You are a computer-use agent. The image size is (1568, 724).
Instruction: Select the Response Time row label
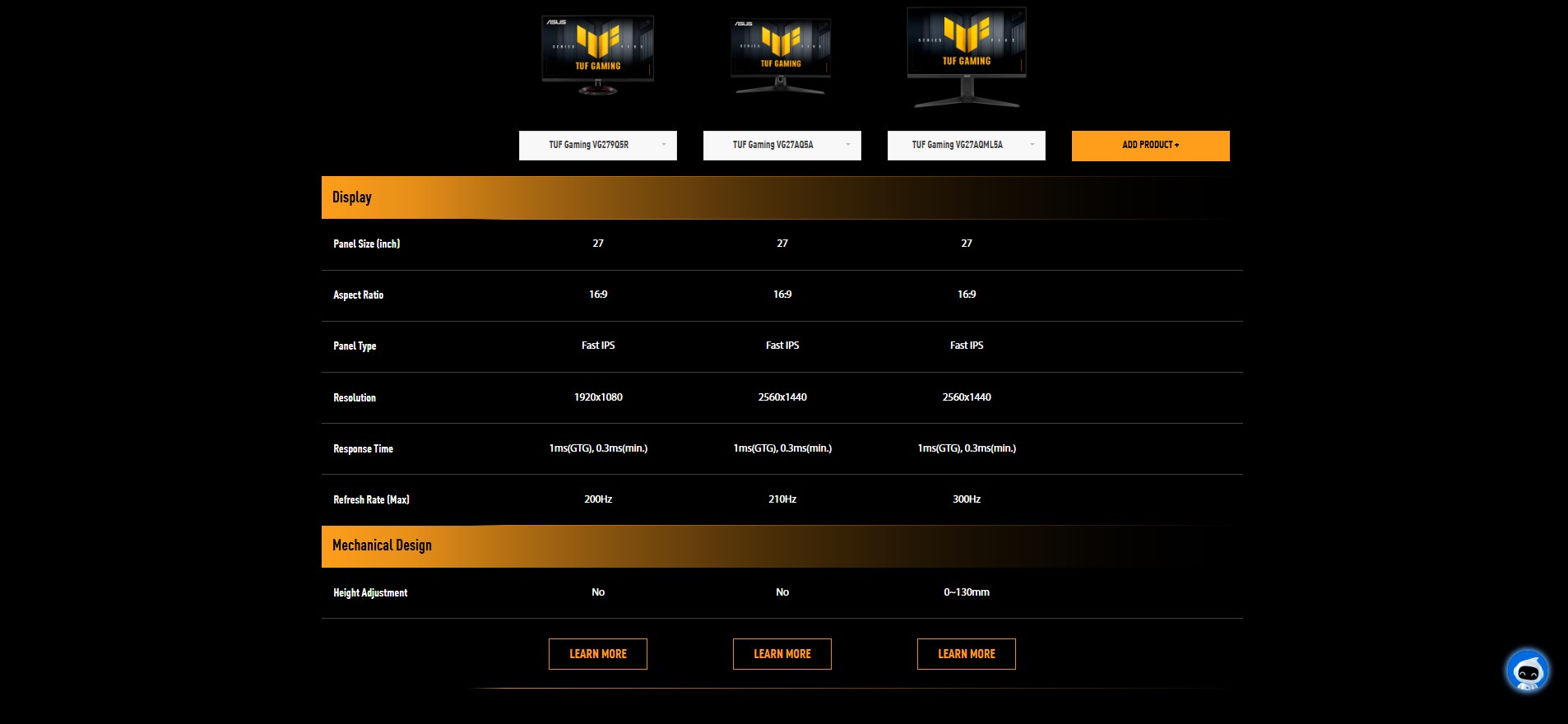364,448
